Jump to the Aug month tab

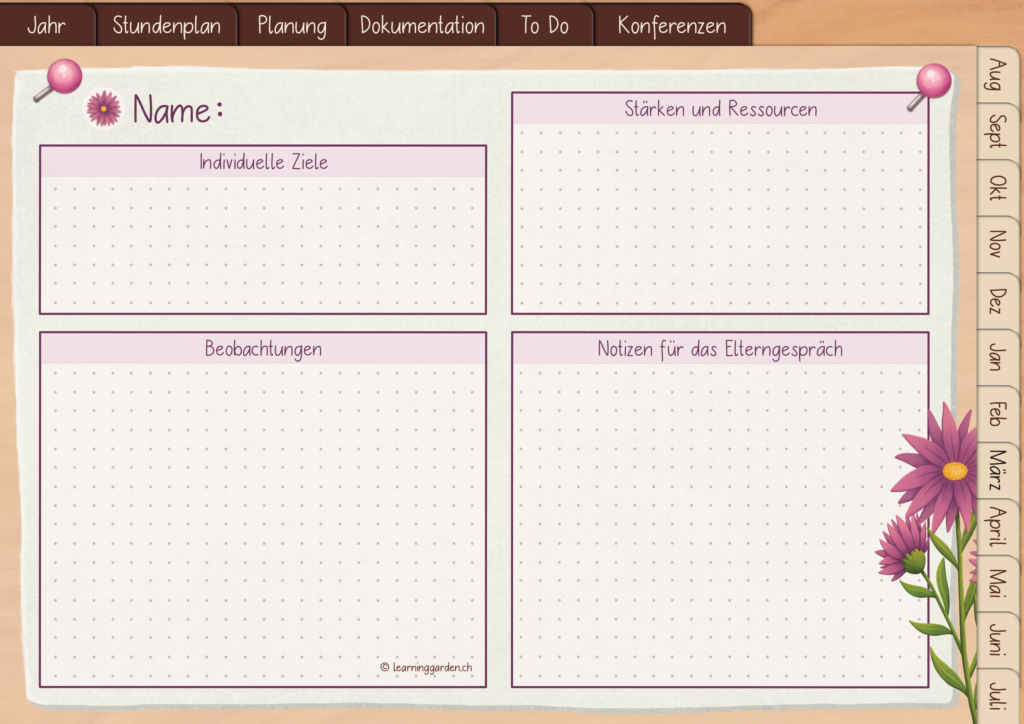[997, 74]
